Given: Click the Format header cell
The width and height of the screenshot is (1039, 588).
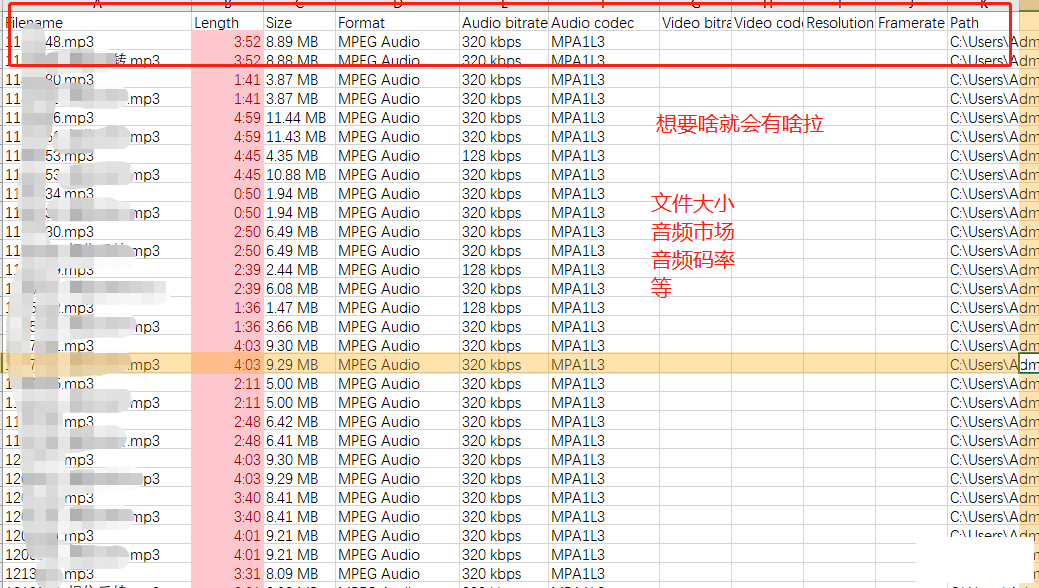Looking at the screenshot, I should 398,23.
